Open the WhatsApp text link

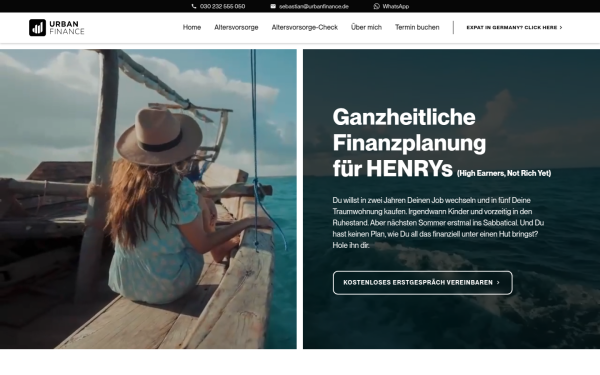point(396,7)
